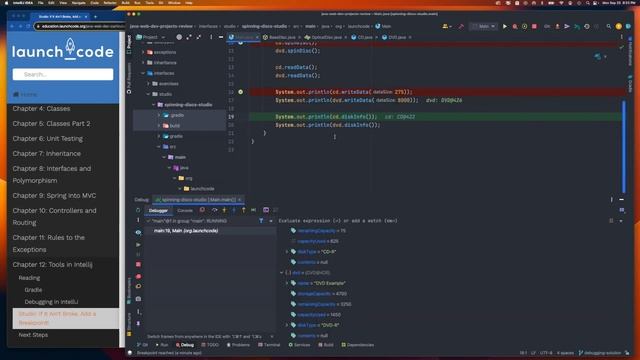
Task: Rerun the debug session
Action: 138,210
